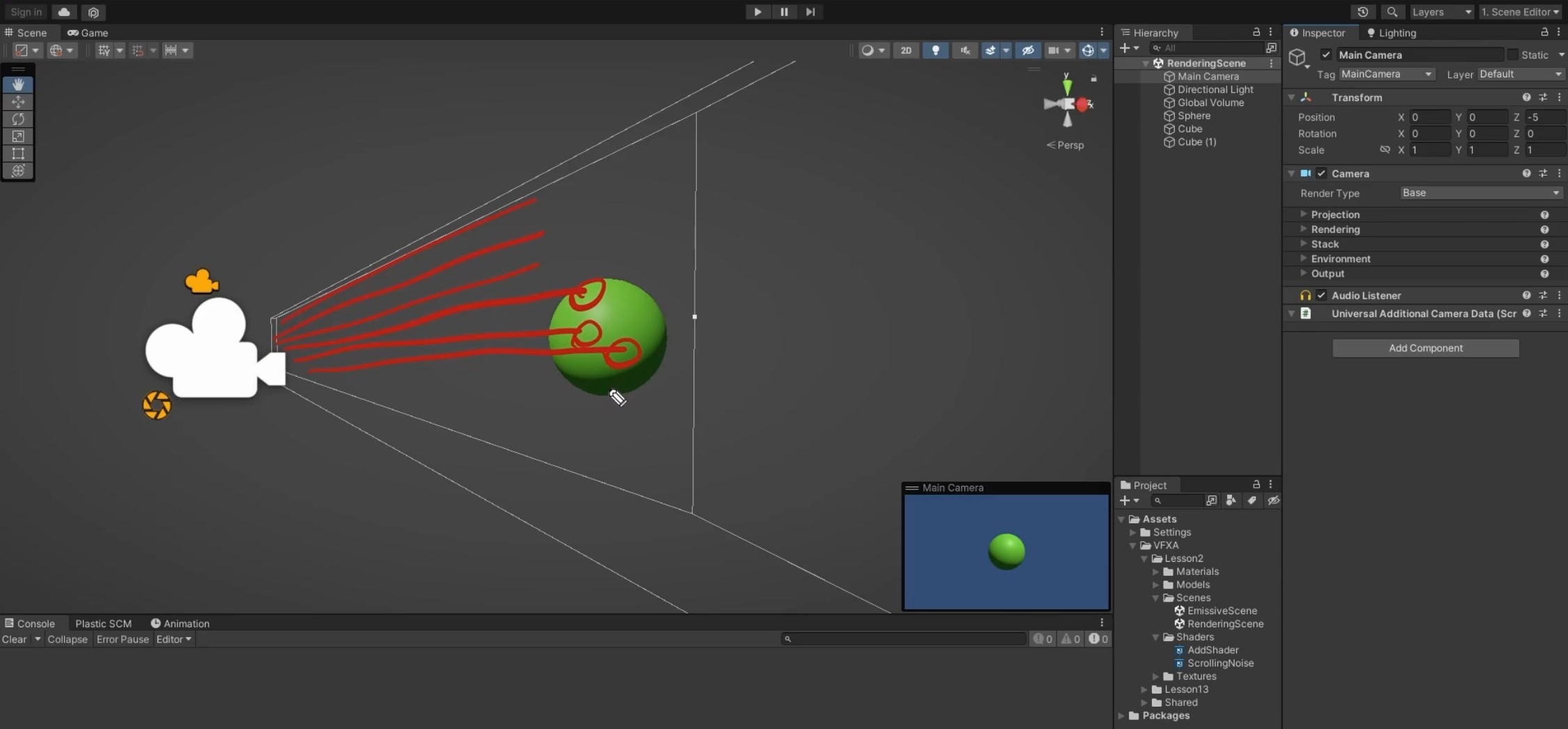Toggle the Scale constrain proportions link
Image resolution: width=1568 pixels, height=729 pixels.
[x=1385, y=150]
